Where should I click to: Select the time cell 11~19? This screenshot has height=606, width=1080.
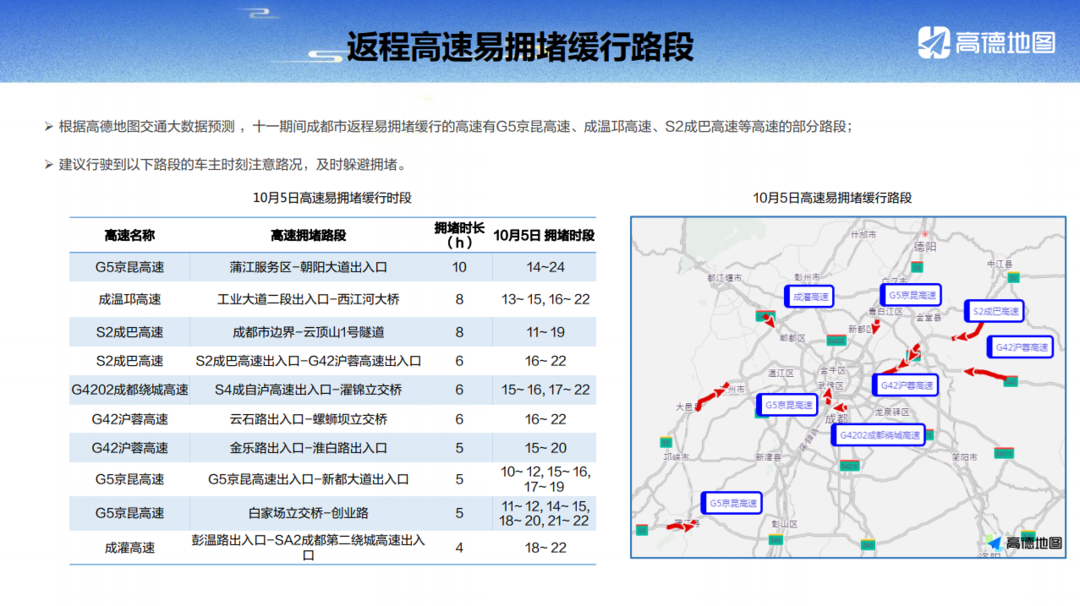(546, 333)
